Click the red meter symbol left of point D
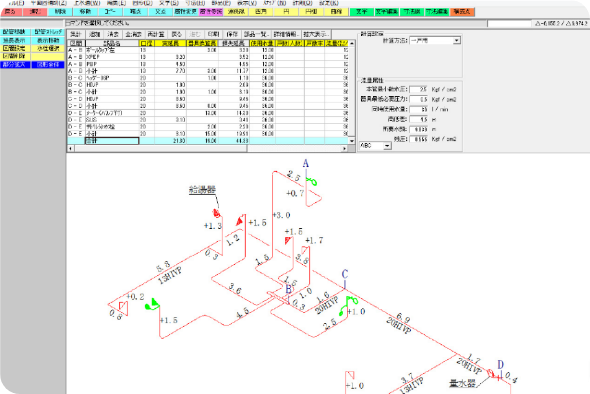Viewport: 590px width, 394px height. 491,374
